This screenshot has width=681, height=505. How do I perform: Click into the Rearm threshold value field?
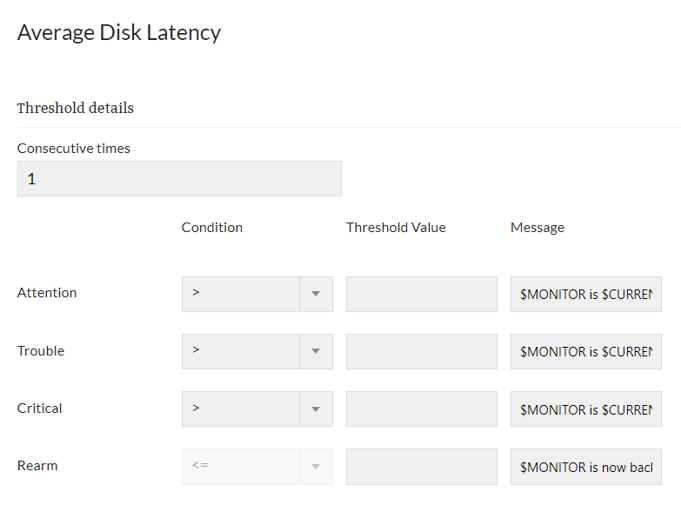(421, 467)
